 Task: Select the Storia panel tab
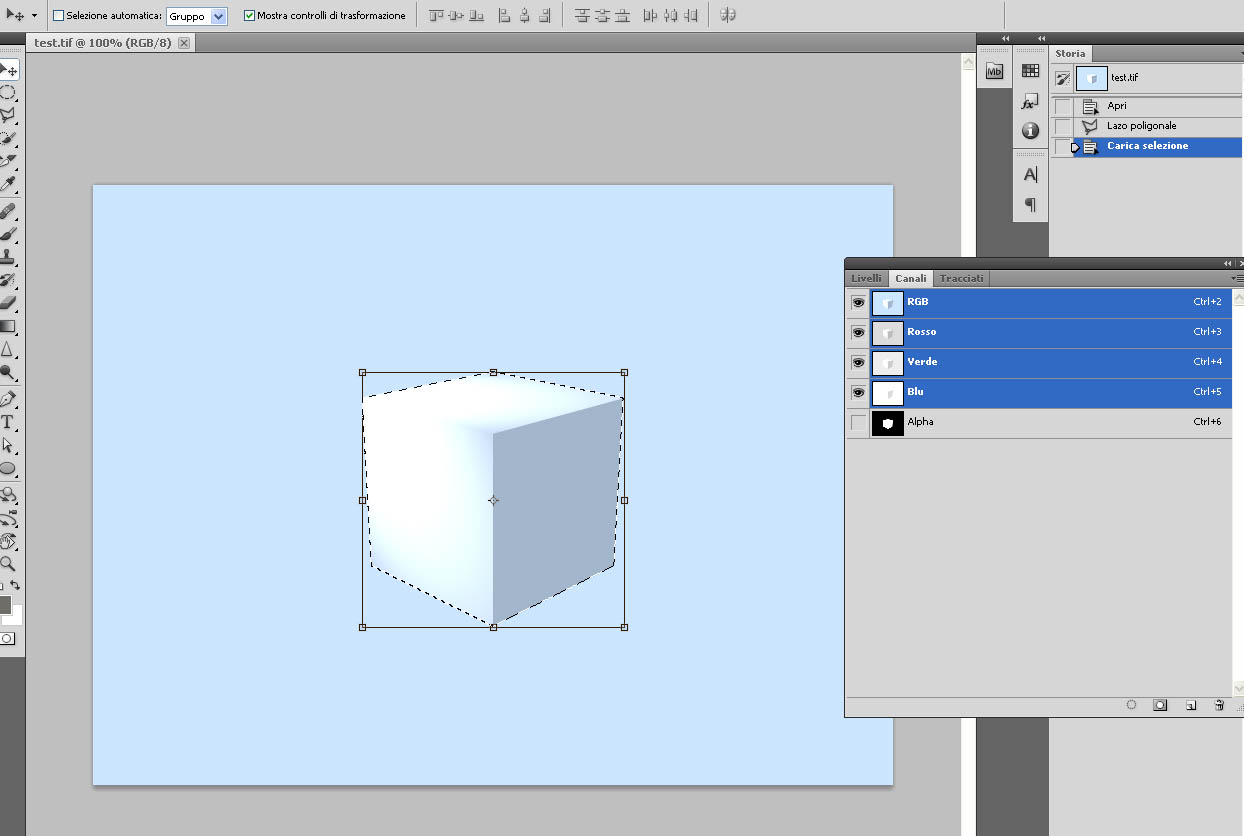1069,54
